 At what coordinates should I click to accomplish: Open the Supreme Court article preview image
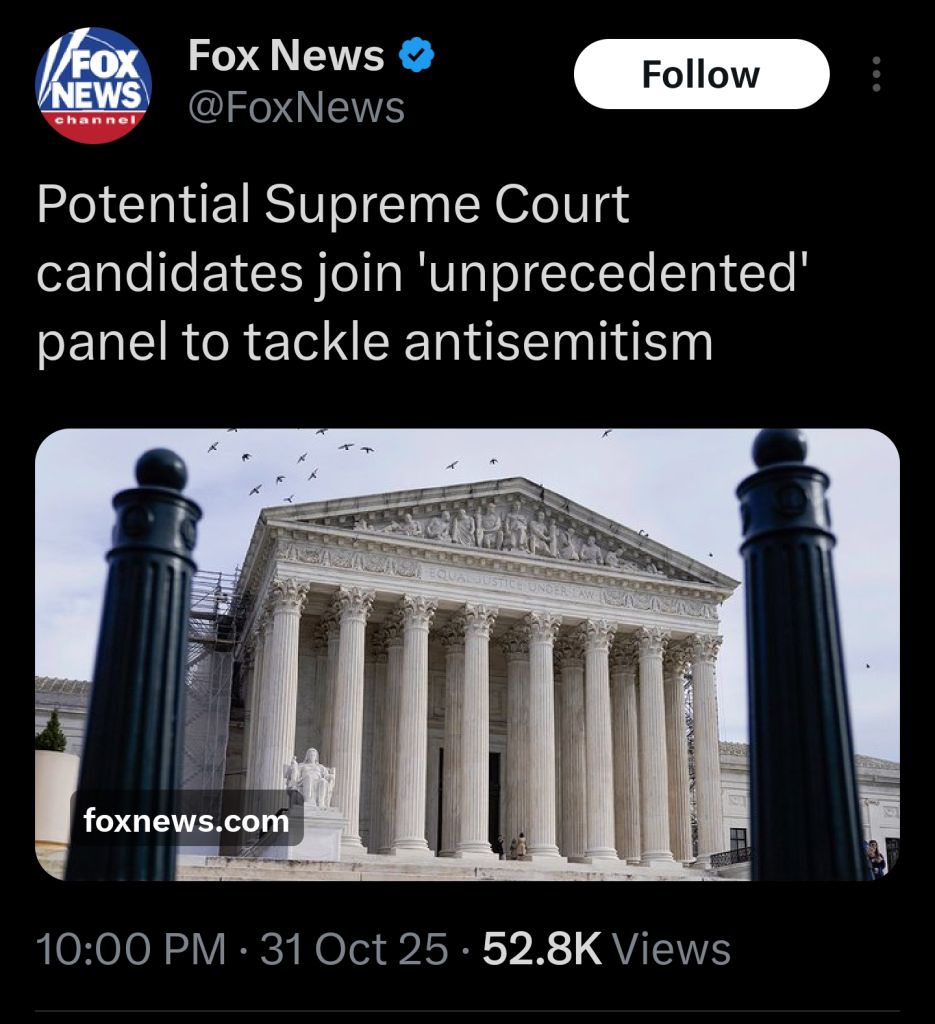point(468,654)
